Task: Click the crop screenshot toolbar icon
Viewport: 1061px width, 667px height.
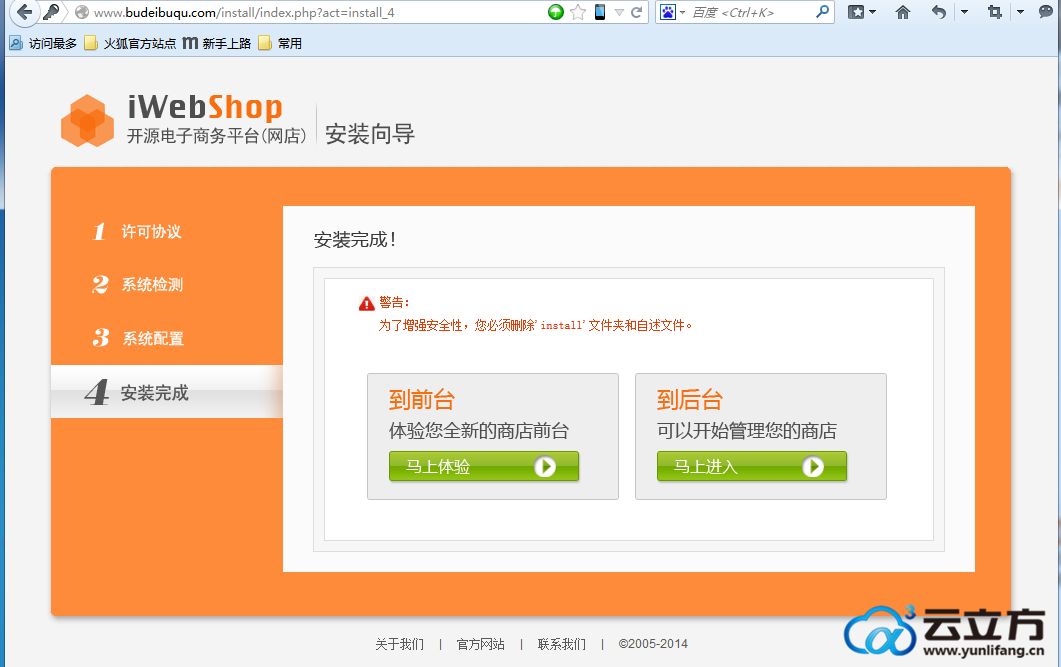Action: point(995,12)
